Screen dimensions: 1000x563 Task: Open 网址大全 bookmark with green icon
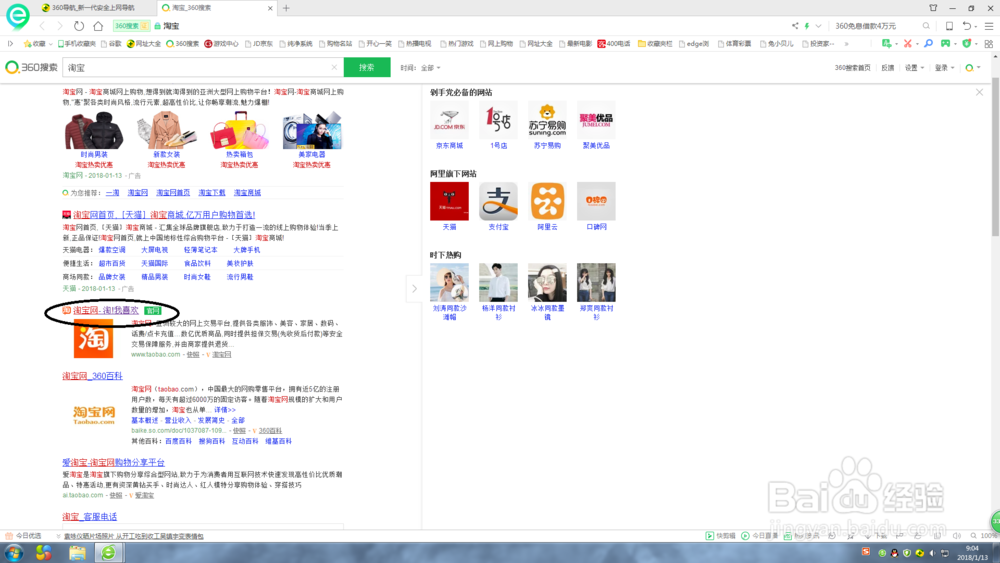[x=143, y=43]
